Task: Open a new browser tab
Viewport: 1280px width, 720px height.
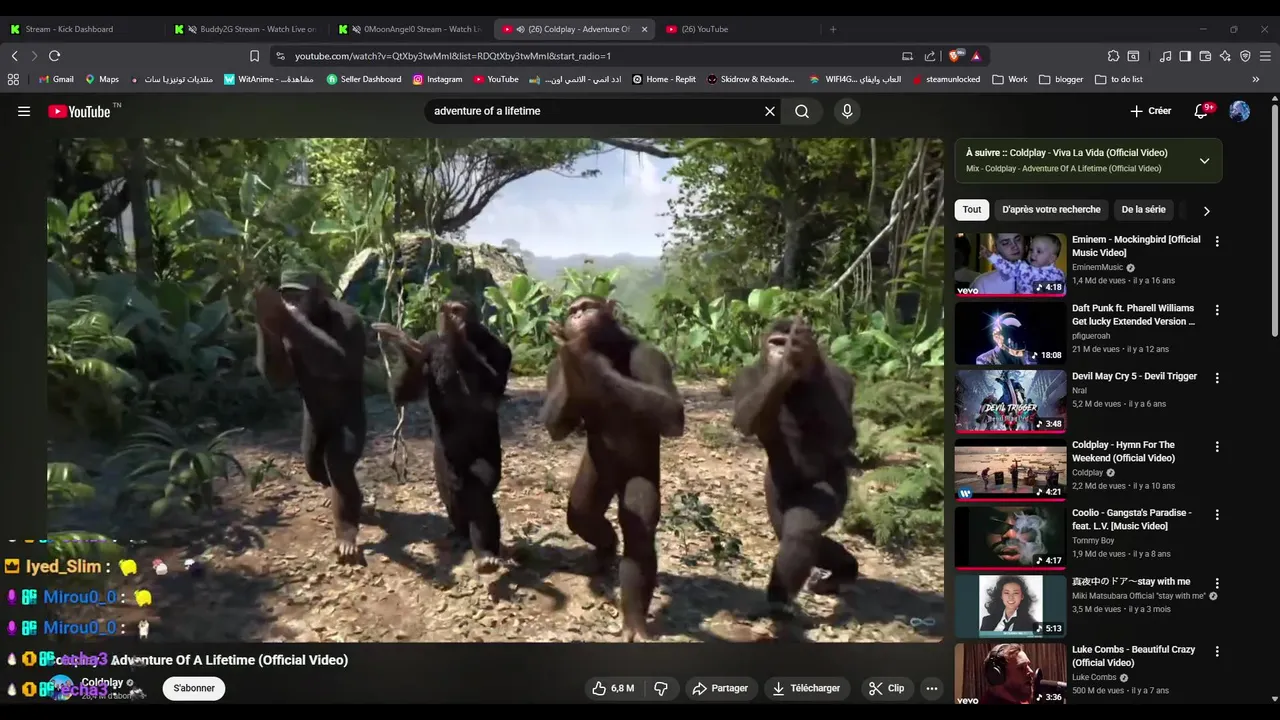Action: (833, 29)
